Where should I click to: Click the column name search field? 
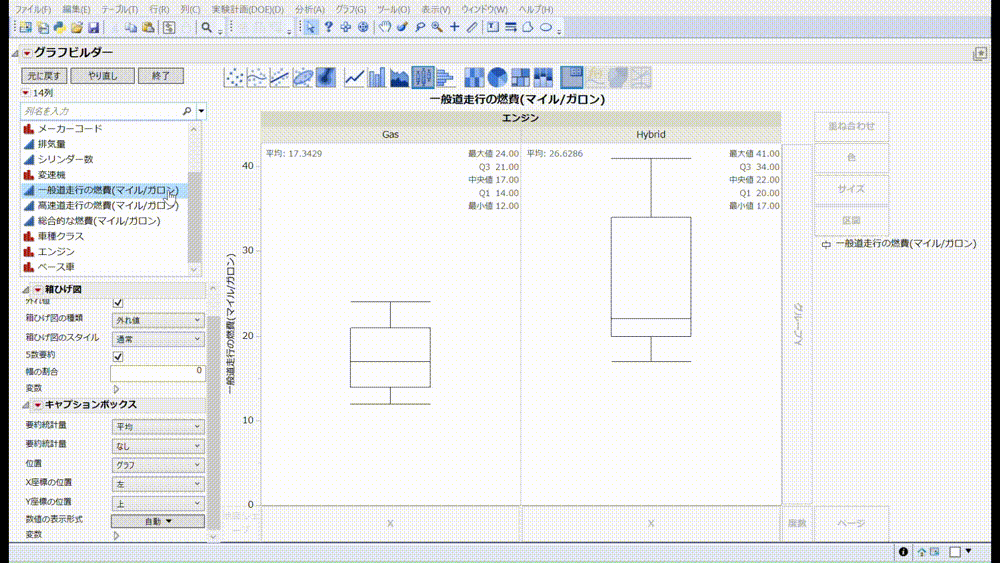(108, 111)
